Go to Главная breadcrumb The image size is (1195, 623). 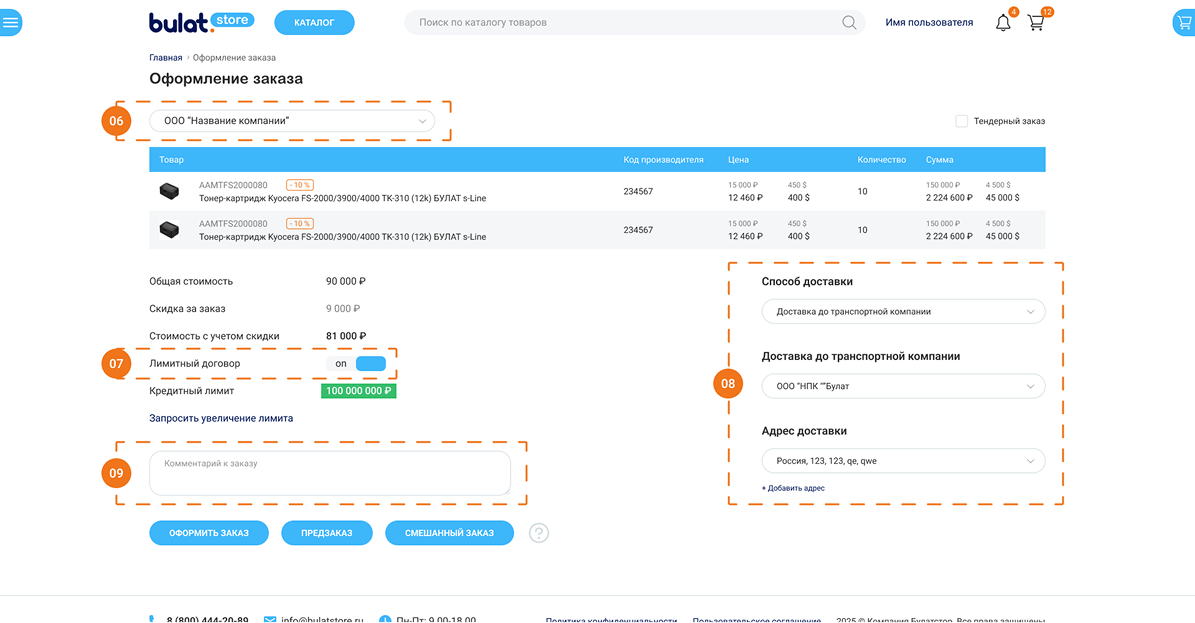(166, 58)
